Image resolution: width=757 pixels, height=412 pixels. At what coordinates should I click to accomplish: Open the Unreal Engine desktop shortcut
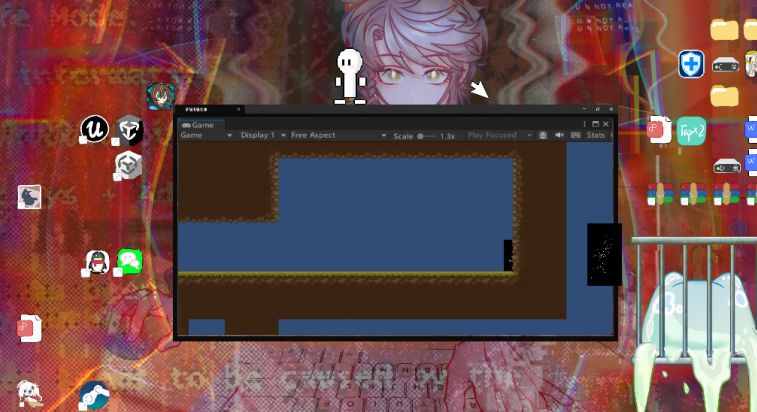(95, 129)
